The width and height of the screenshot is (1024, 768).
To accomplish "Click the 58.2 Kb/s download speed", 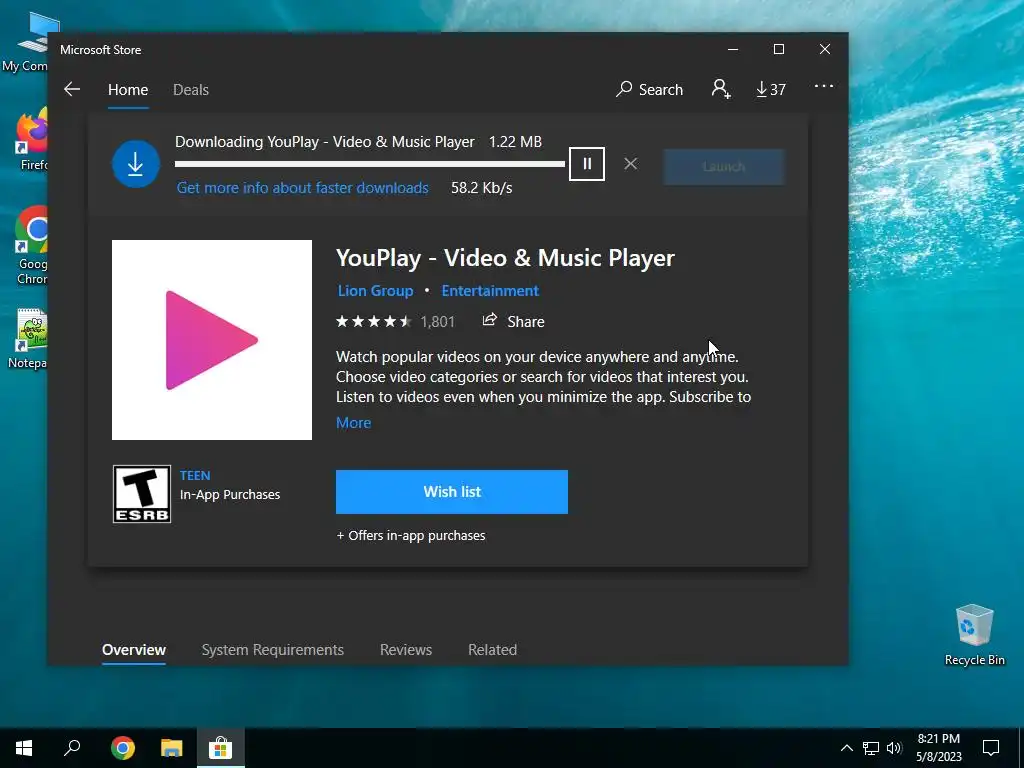I will pyautogui.click(x=482, y=188).
